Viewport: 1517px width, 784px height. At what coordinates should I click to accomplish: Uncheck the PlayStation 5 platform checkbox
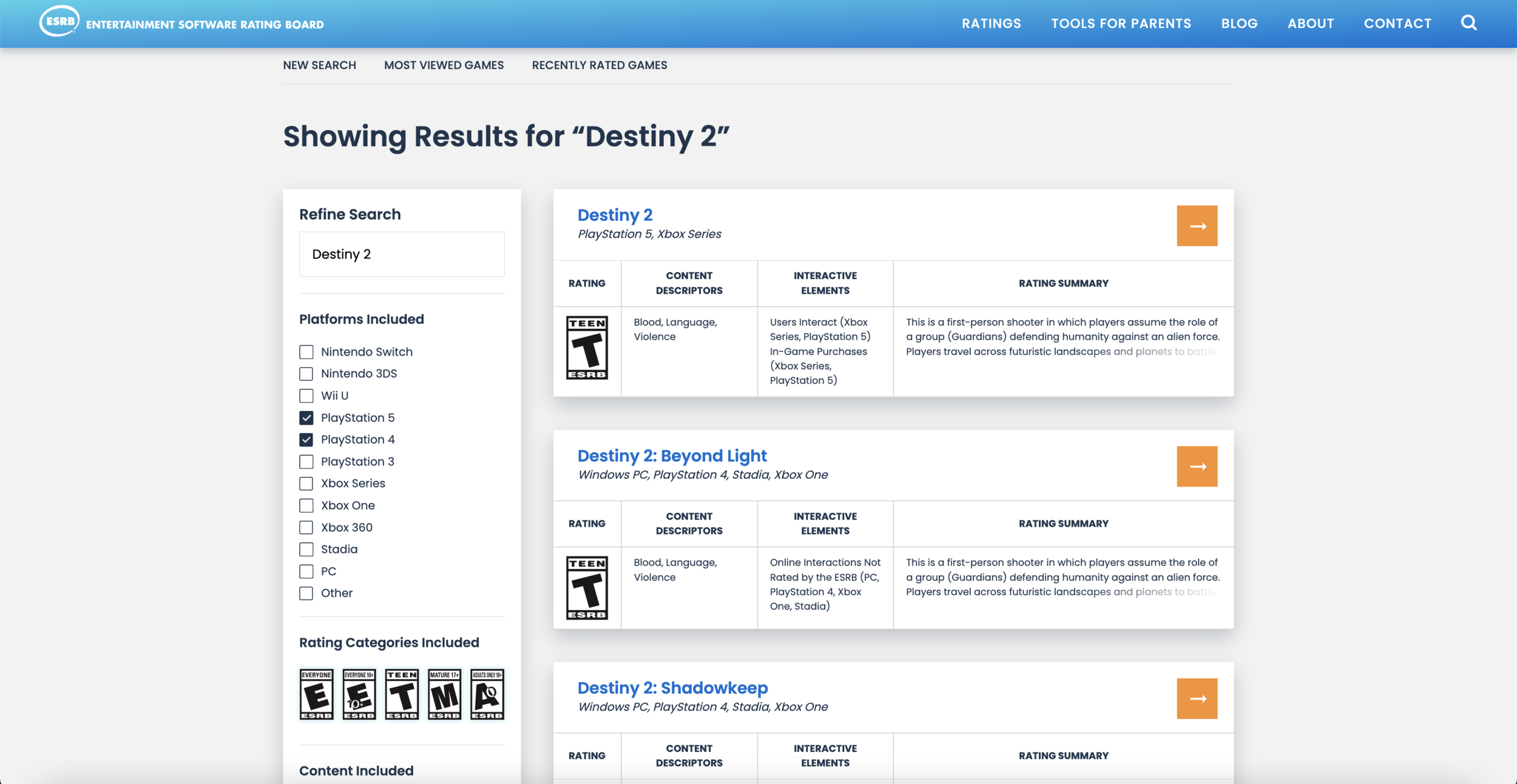pyautogui.click(x=306, y=417)
